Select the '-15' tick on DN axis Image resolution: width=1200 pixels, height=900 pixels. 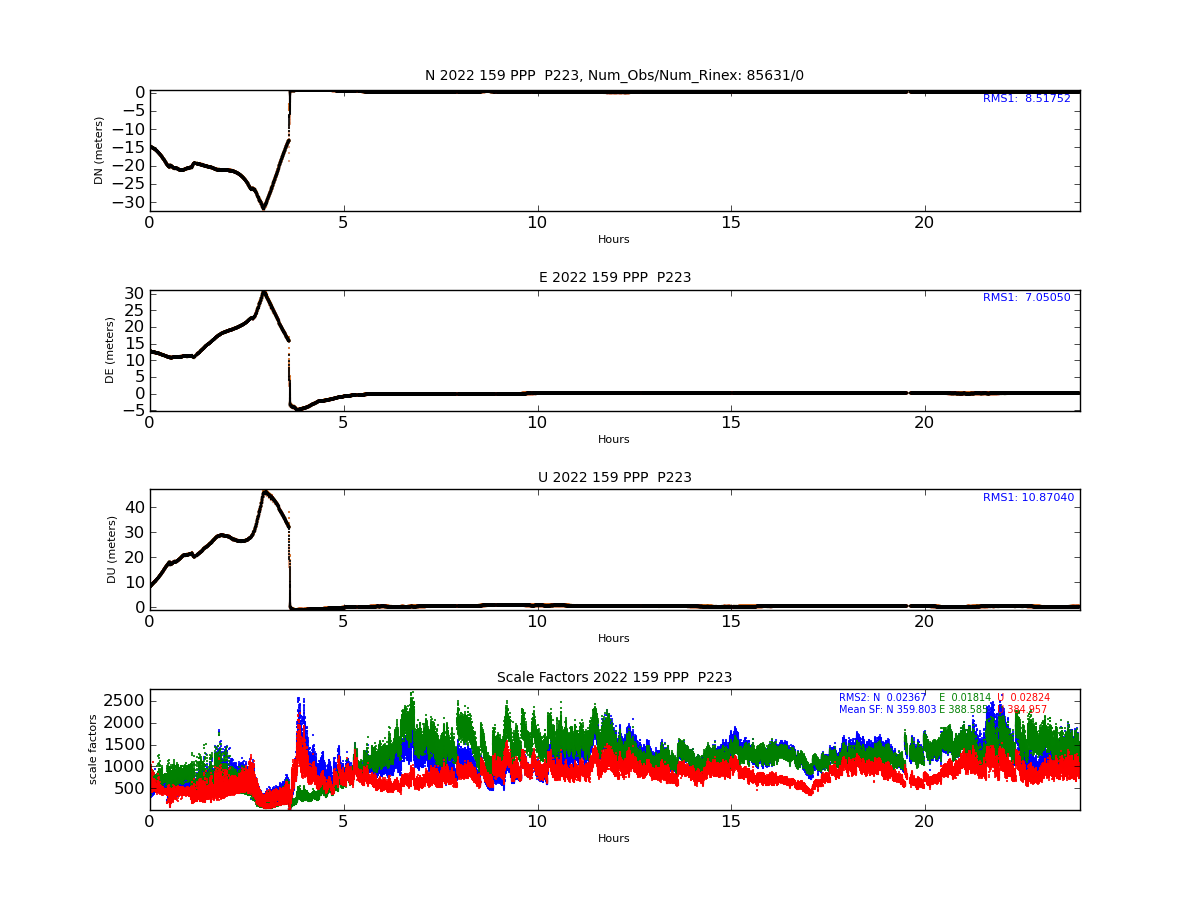click(131, 148)
